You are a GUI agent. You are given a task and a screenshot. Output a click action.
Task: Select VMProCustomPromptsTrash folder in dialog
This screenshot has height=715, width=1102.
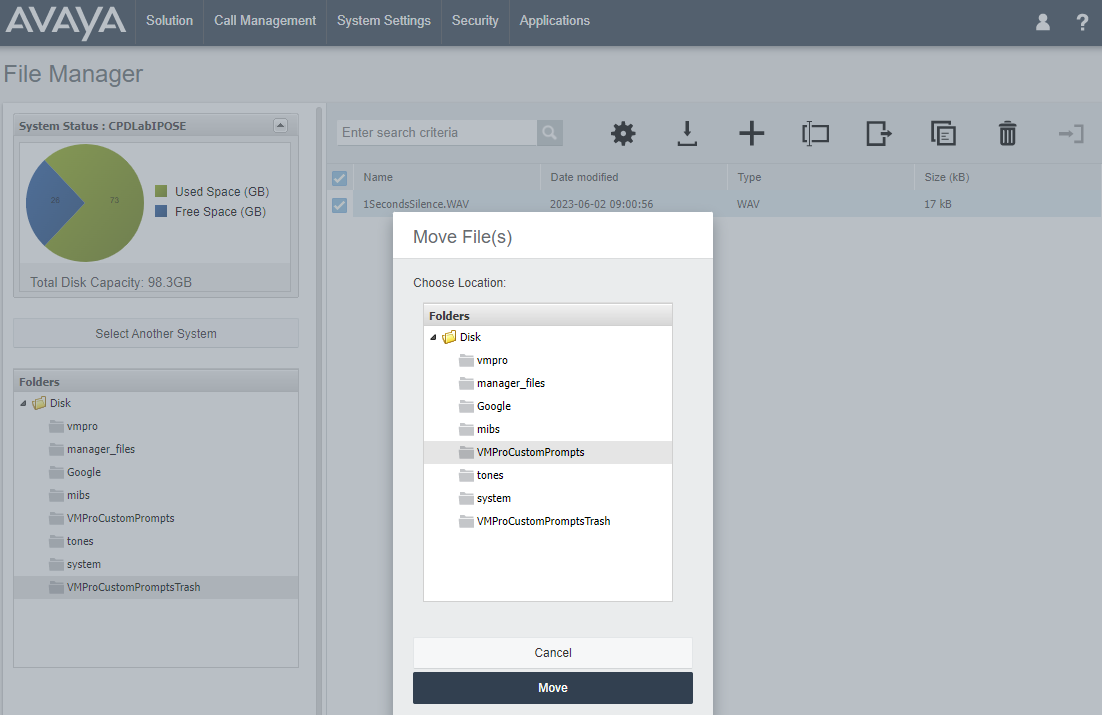(x=548, y=521)
